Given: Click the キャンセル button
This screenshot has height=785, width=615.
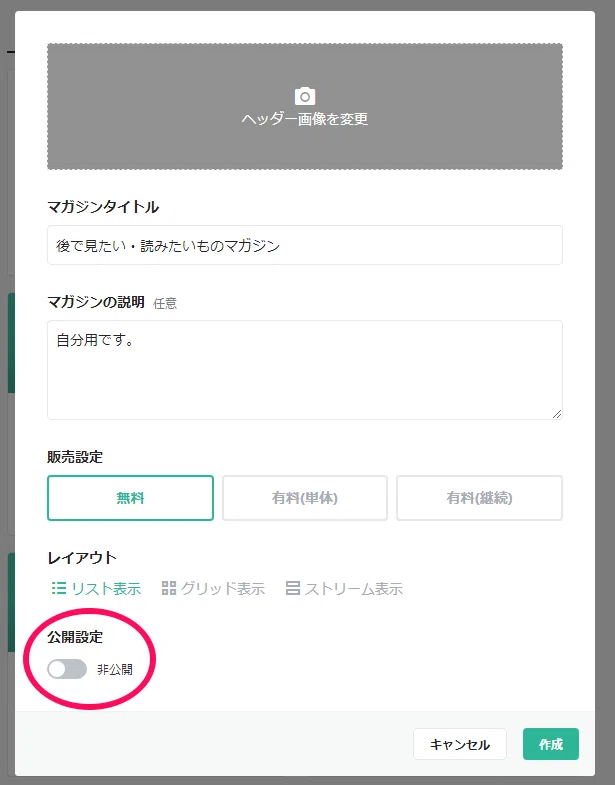Looking at the screenshot, I should click(x=460, y=744).
